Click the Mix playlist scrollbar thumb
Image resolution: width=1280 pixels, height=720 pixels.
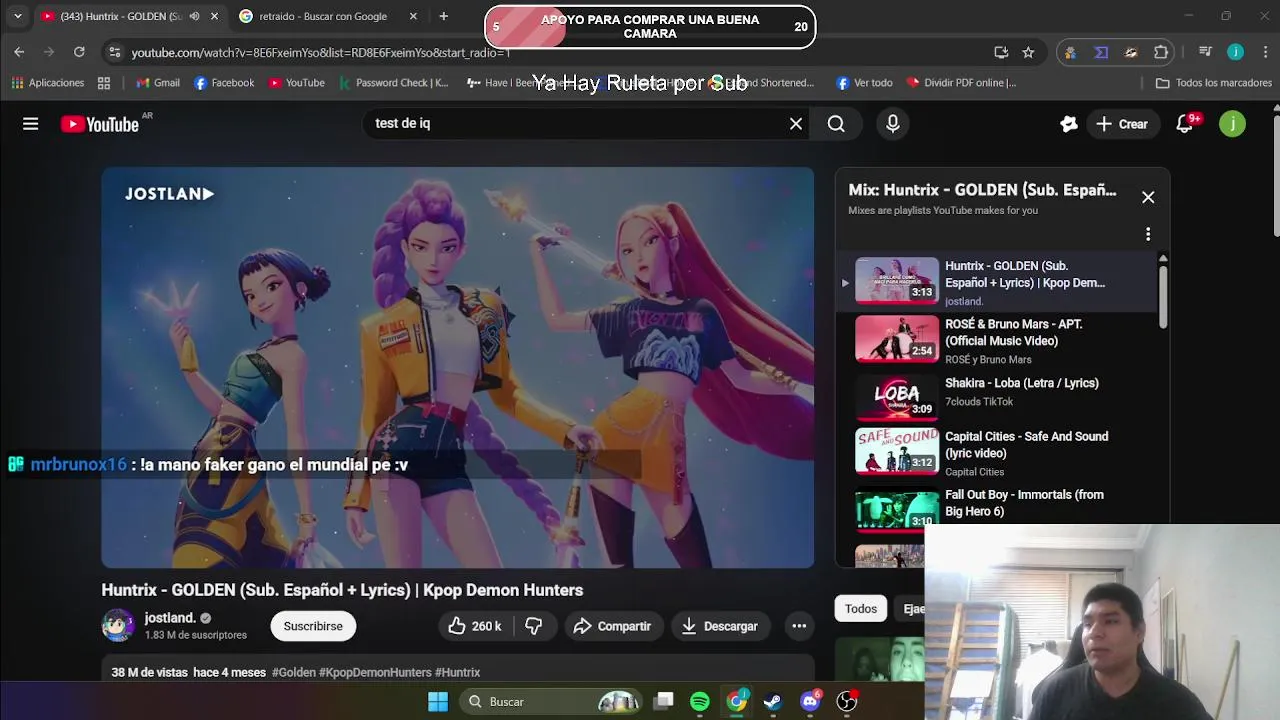[x=1163, y=295]
